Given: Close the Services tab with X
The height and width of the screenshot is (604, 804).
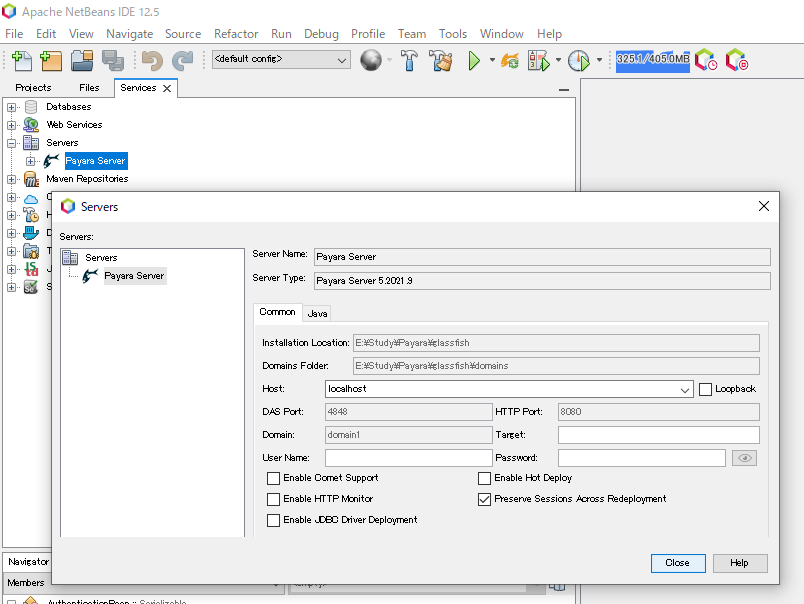Looking at the screenshot, I should tap(167, 88).
